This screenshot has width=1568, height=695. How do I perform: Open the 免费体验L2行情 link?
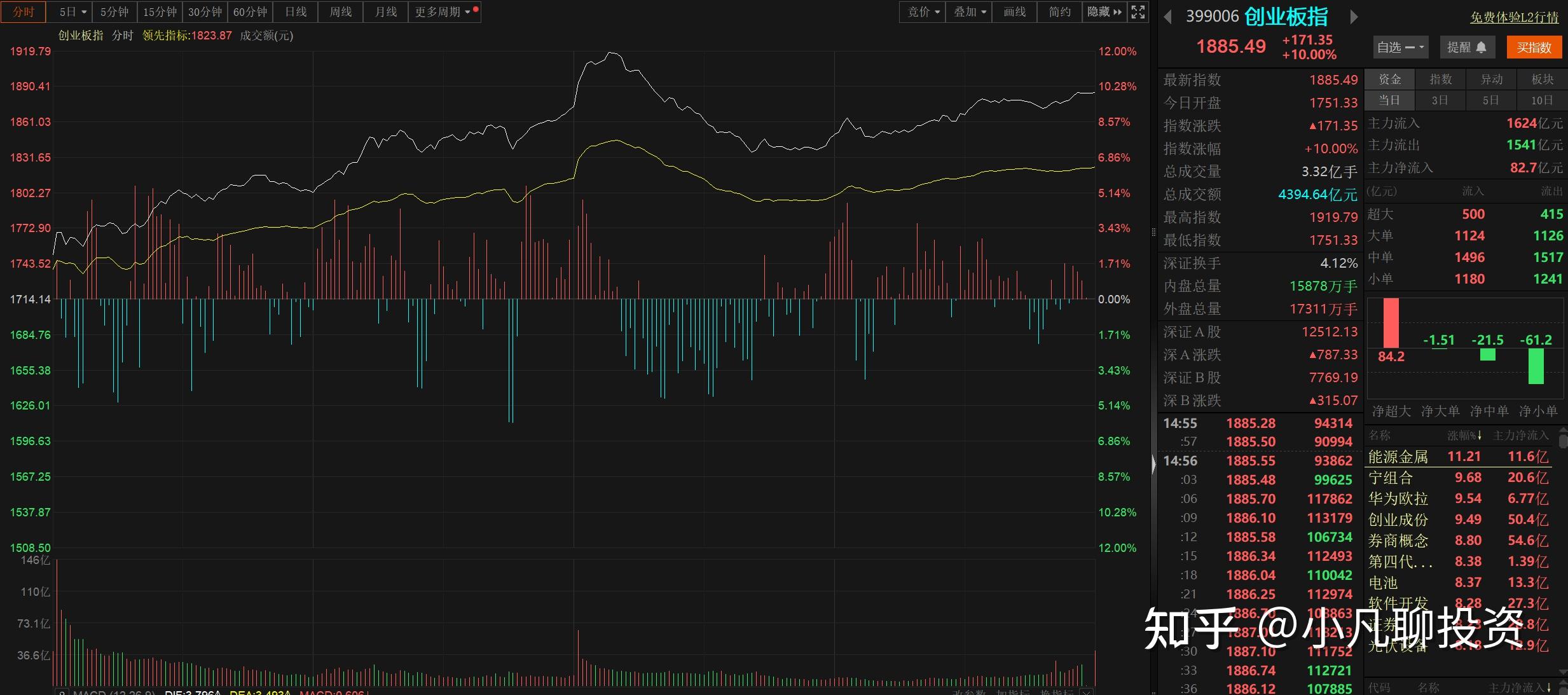pos(1514,18)
